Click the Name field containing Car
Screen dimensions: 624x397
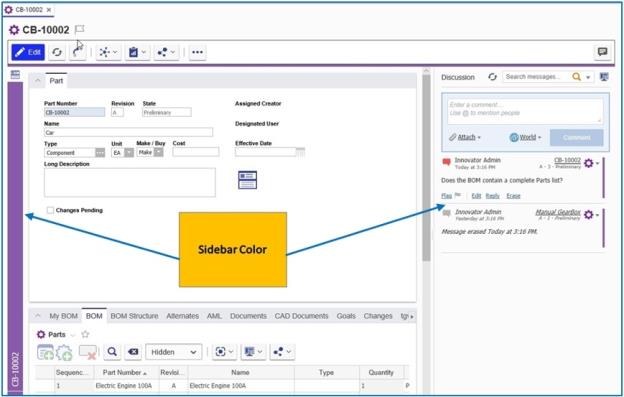pos(129,132)
